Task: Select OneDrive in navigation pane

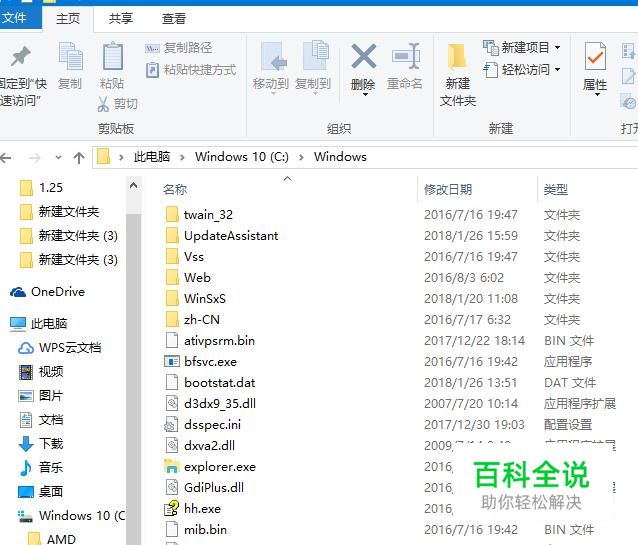Action: coord(47,291)
